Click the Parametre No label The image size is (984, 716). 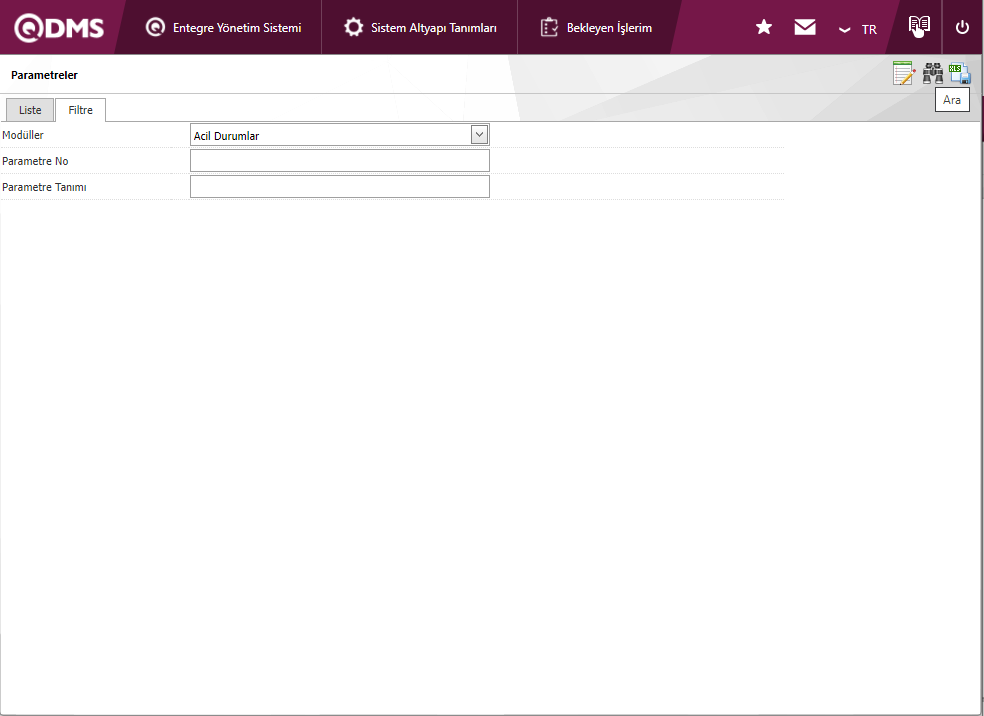click(x=35, y=161)
